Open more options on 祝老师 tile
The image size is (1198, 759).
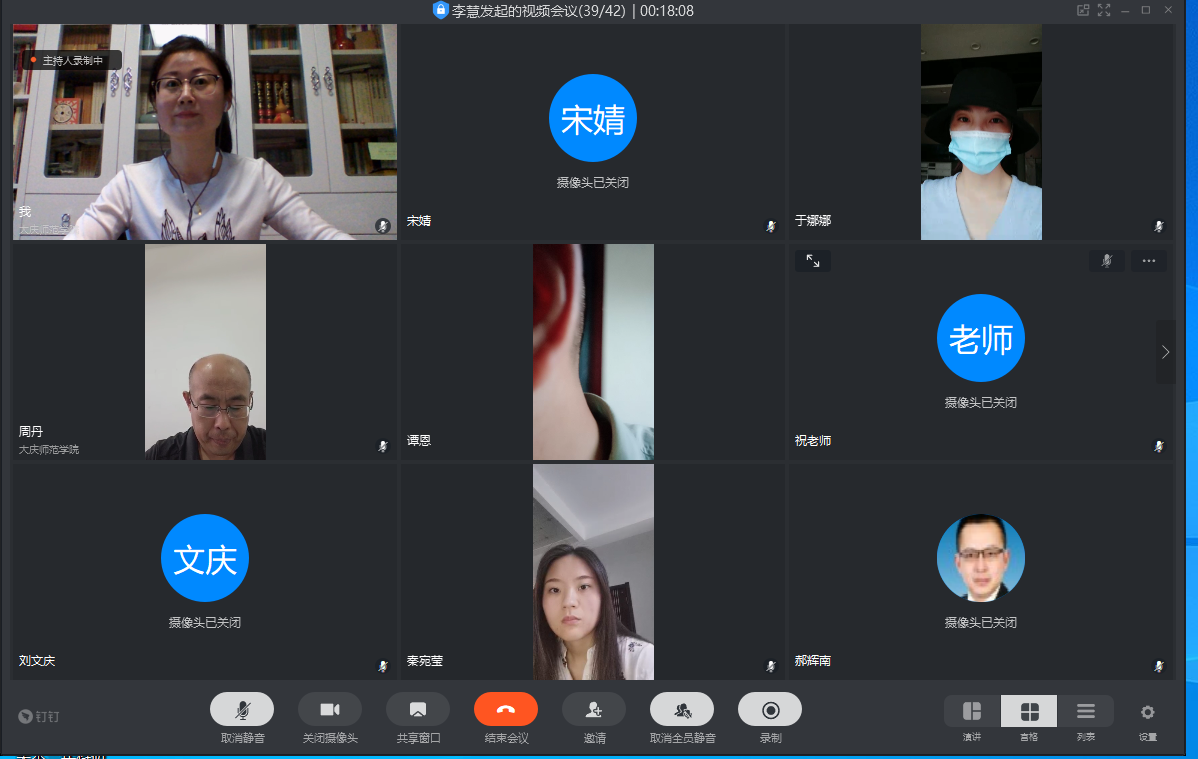click(1148, 261)
